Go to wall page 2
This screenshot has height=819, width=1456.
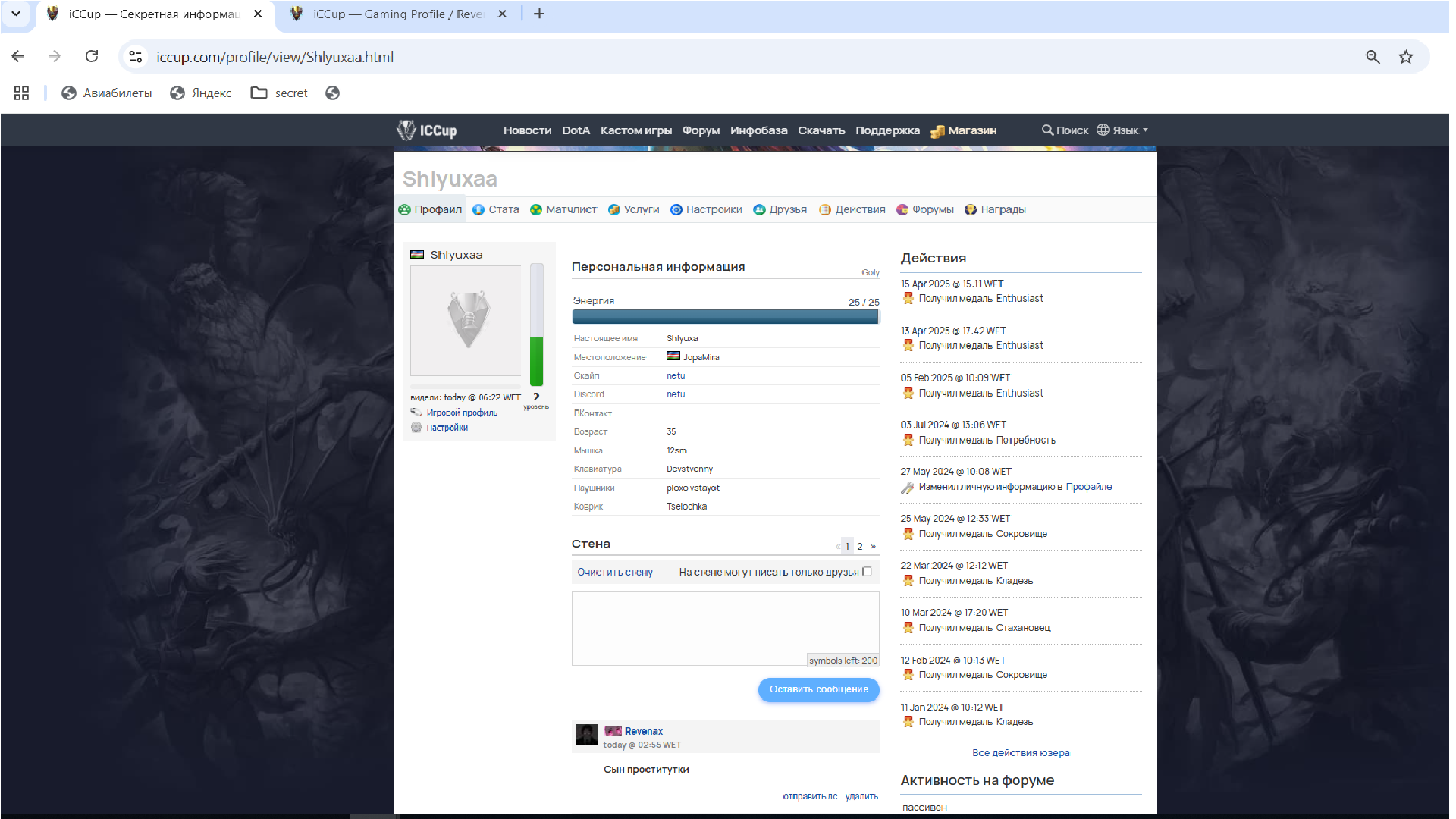(859, 546)
